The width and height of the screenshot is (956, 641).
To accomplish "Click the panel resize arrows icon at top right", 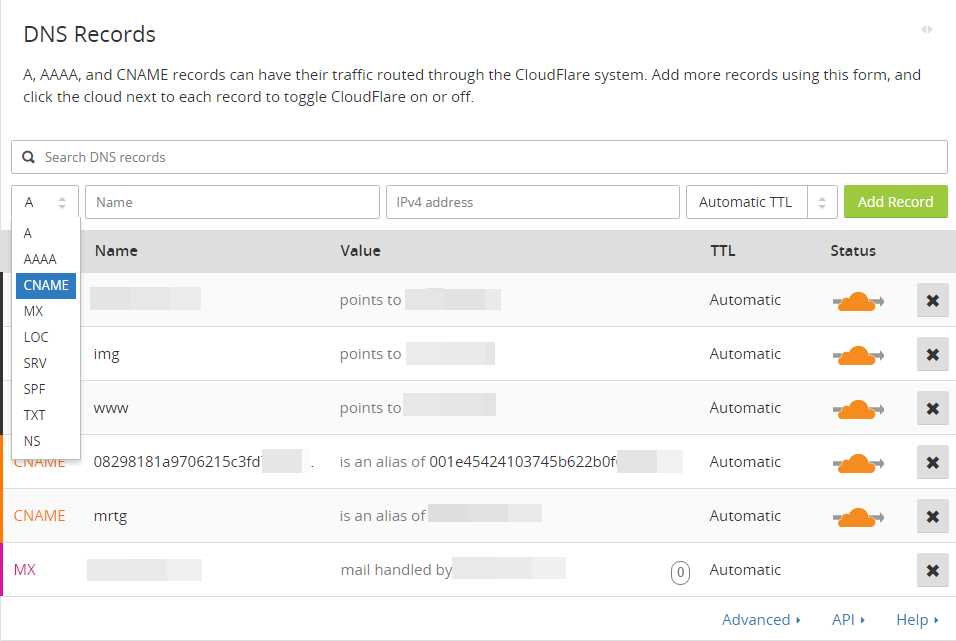I will point(927,30).
